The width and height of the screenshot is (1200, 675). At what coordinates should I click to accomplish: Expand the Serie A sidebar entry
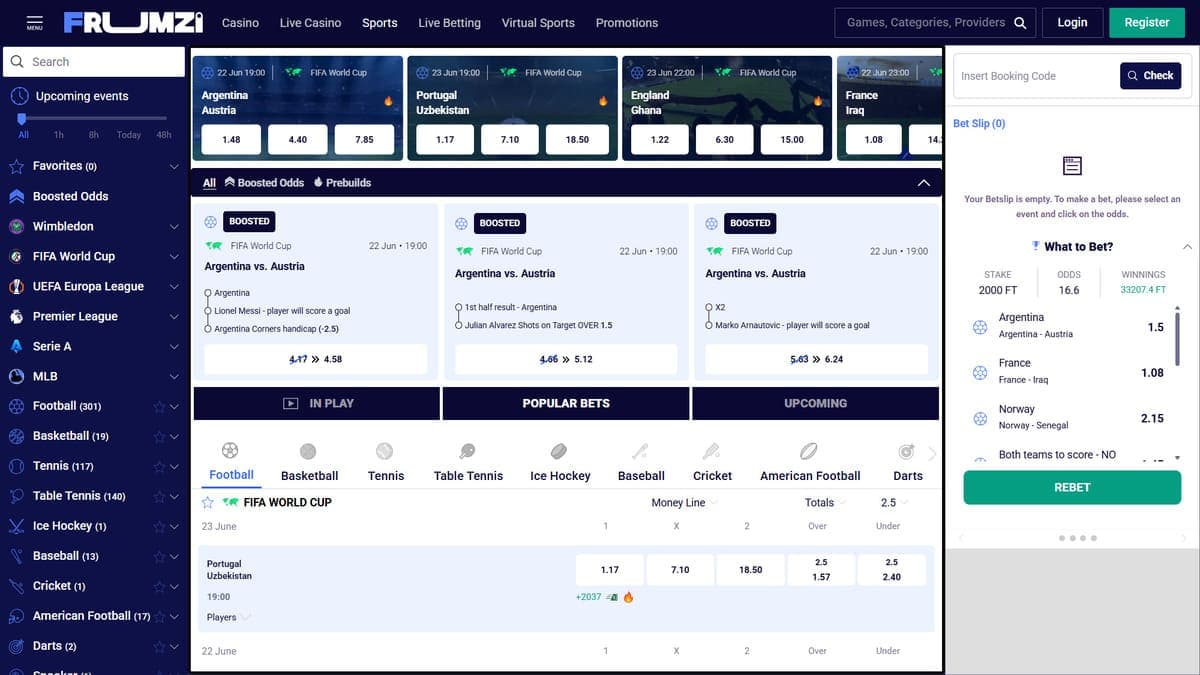(x=174, y=346)
